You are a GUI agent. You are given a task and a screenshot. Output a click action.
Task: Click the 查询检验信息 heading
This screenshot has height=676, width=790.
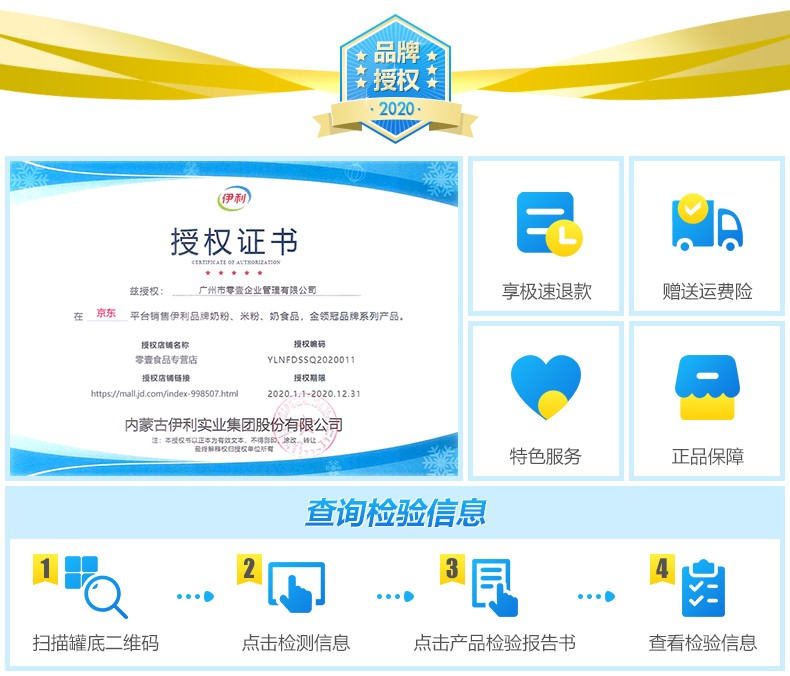pyautogui.click(x=395, y=513)
